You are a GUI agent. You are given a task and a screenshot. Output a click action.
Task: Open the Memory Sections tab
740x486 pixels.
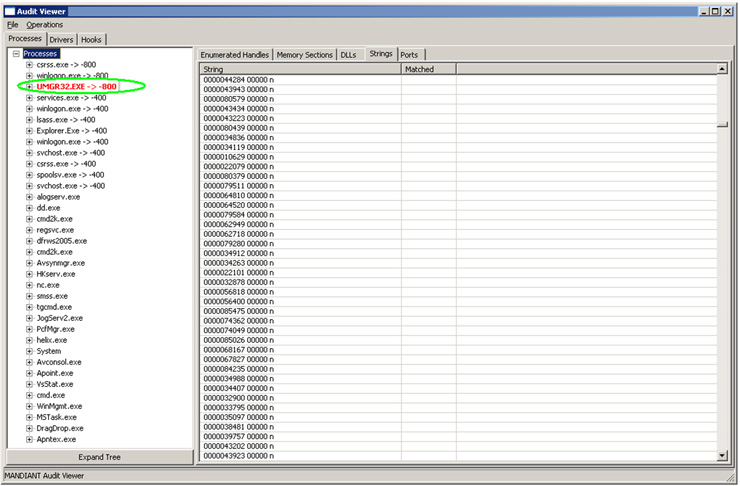304,55
